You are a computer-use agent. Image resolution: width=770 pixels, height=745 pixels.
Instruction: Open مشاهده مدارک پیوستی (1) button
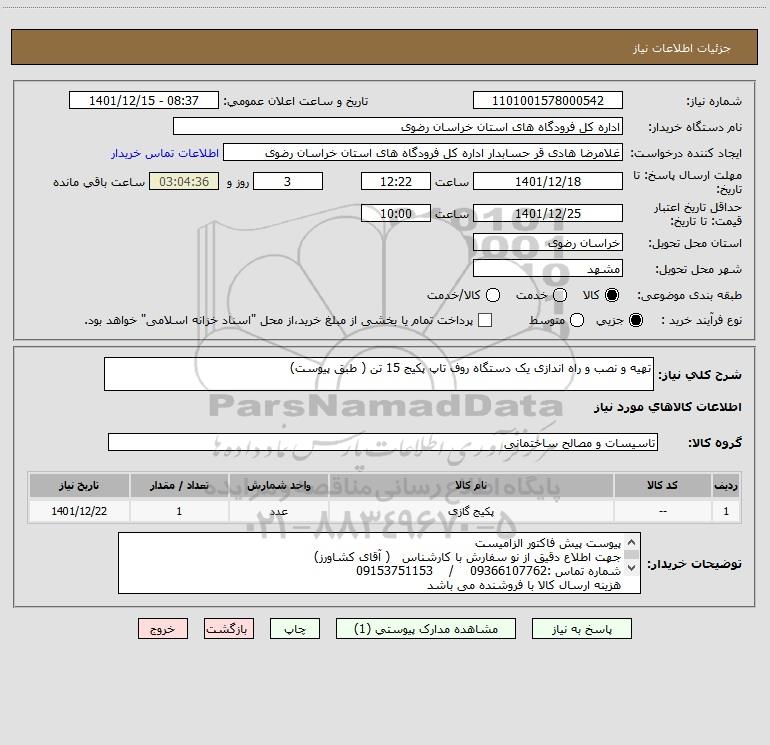(426, 629)
